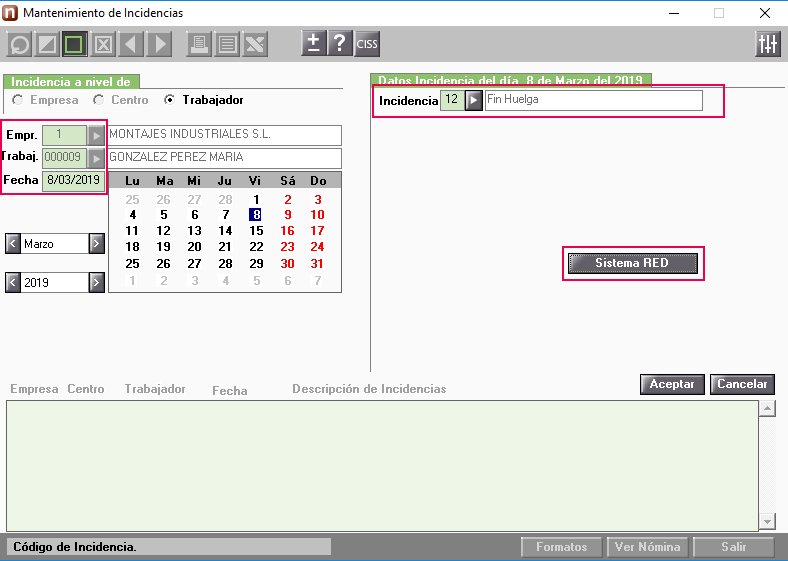Open settings sliders icon at top right
788x561 pixels.
[768, 44]
